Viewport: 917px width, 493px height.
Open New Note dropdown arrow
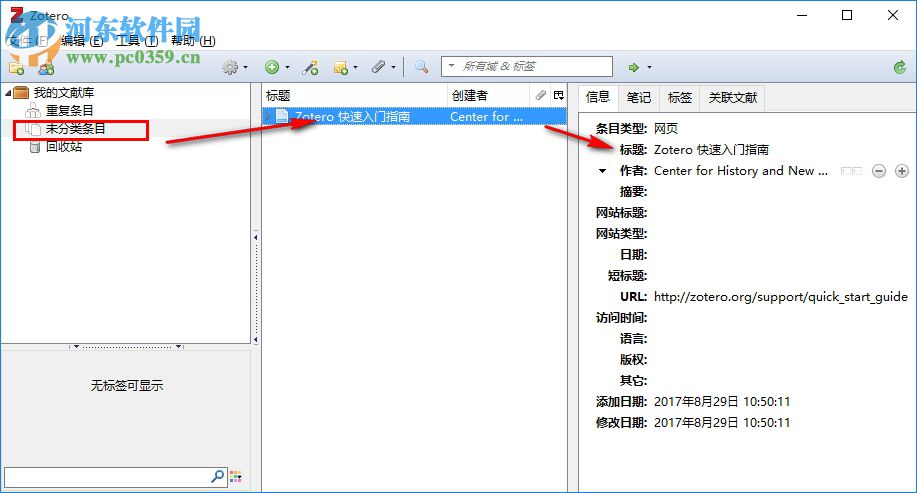(355, 68)
